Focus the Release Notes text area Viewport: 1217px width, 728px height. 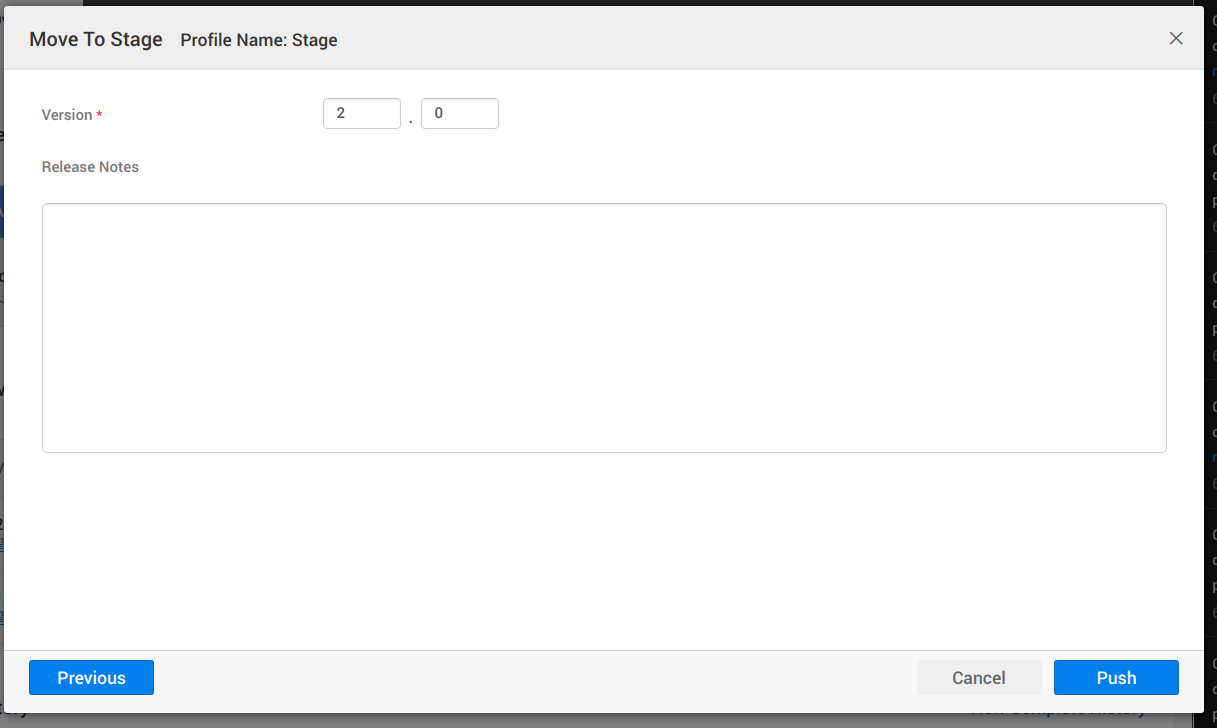(x=604, y=328)
